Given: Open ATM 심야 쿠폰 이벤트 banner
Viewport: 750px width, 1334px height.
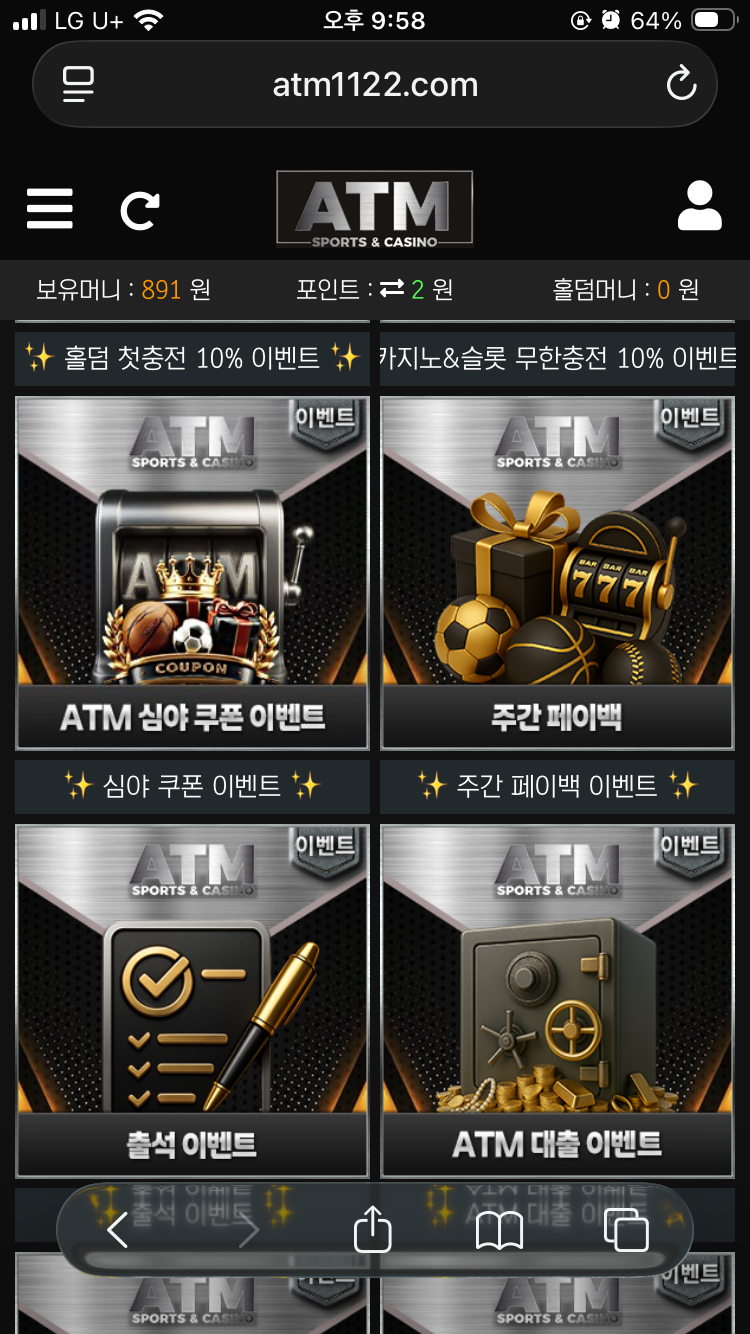Looking at the screenshot, I should (192, 573).
